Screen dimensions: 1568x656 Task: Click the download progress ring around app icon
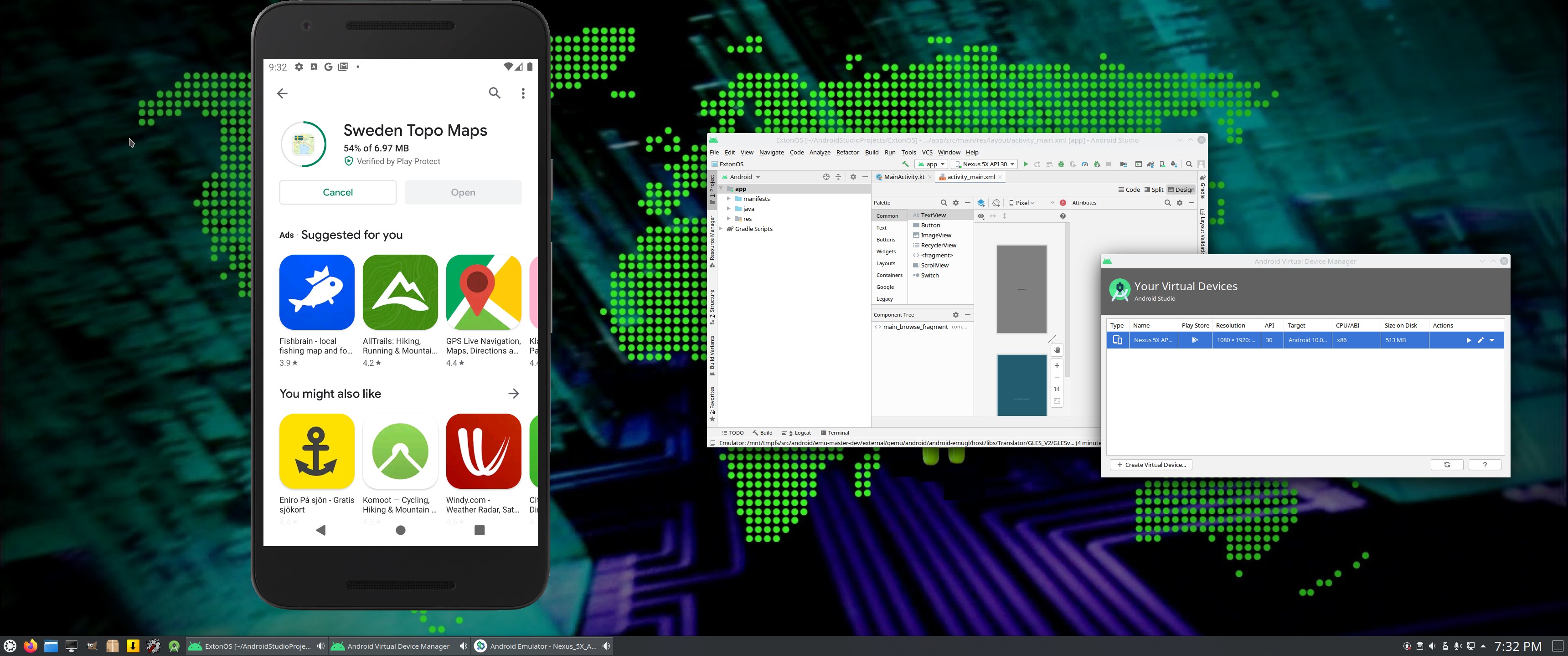coord(304,144)
